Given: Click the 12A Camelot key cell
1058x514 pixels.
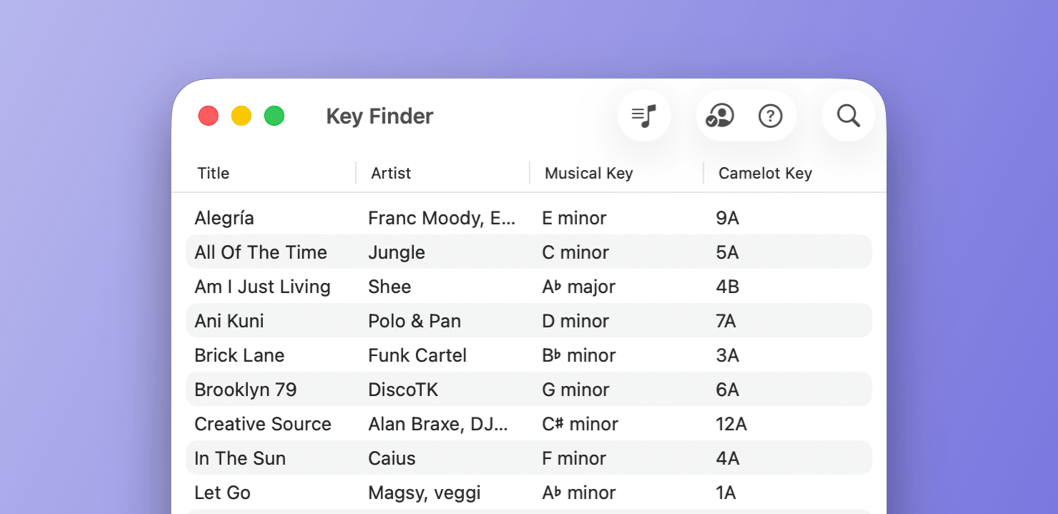Looking at the screenshot, I should (731, 424).
